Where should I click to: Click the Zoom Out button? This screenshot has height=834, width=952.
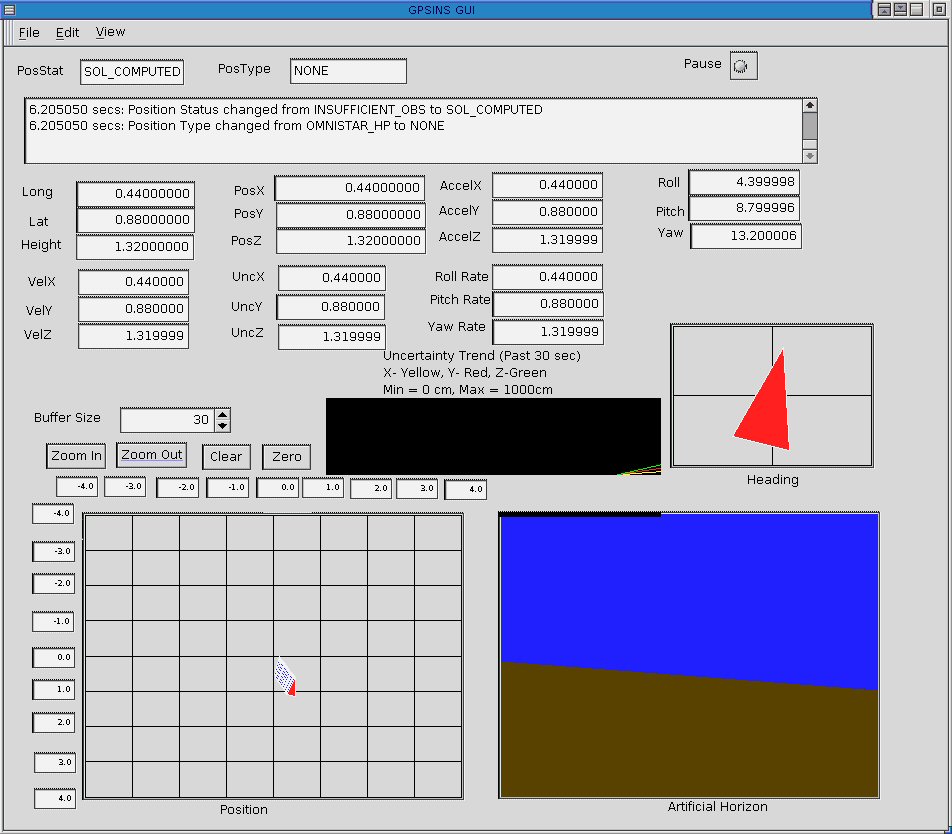coord(152,455)
